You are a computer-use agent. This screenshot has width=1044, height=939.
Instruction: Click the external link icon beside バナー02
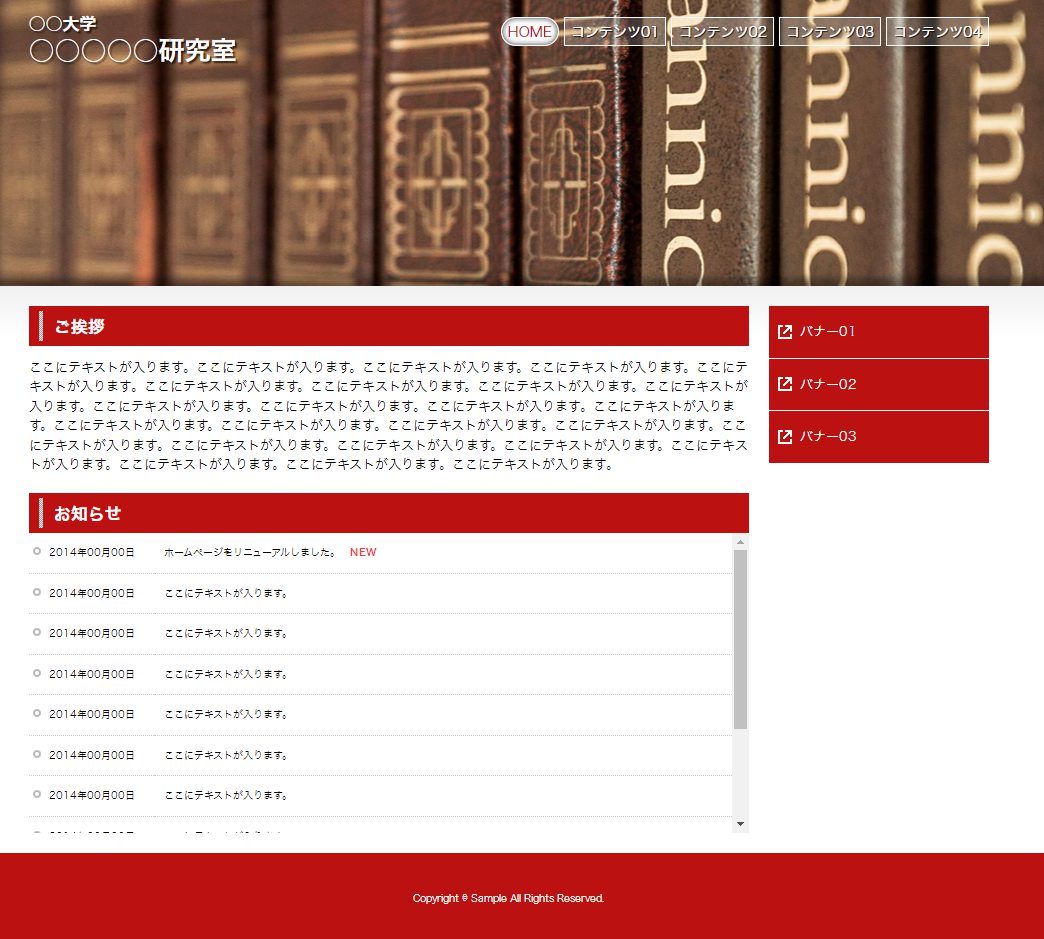tap(785, 384)
